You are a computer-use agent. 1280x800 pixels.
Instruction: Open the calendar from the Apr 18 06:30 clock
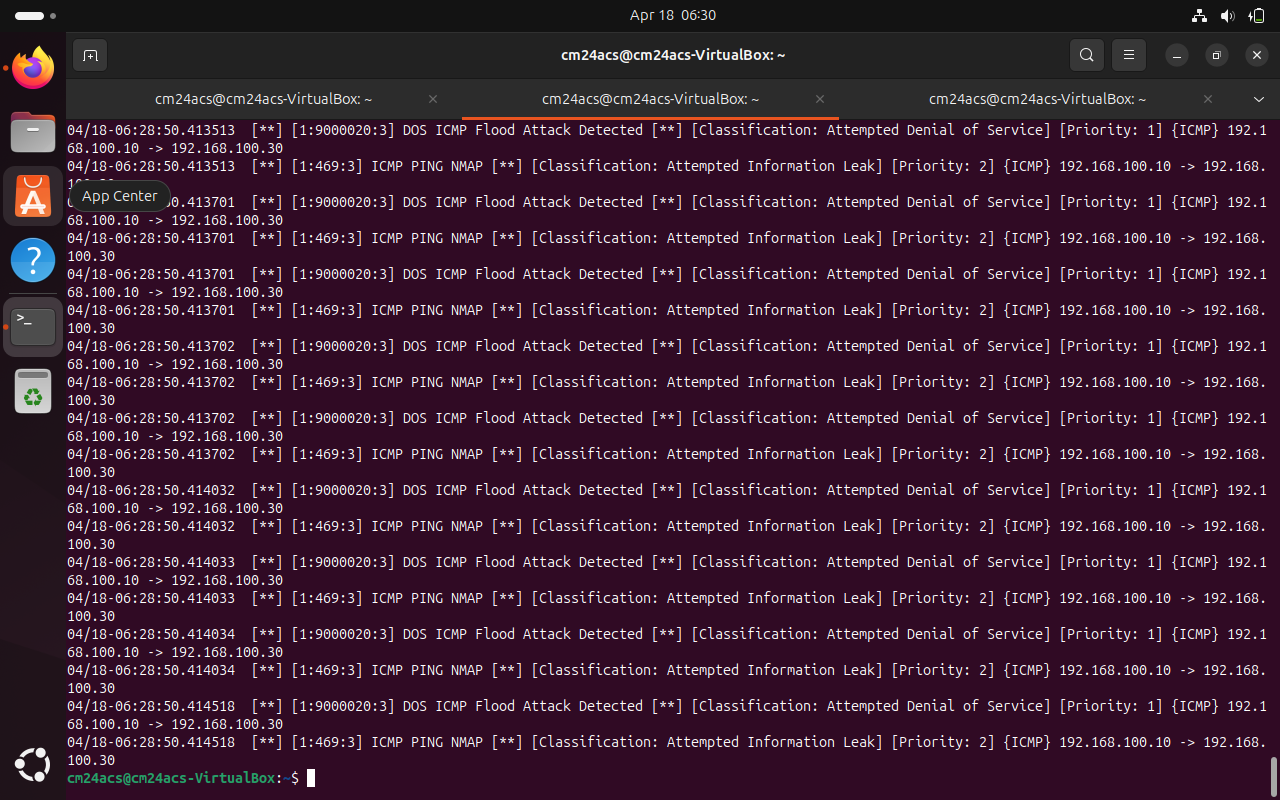click(673, 15)
